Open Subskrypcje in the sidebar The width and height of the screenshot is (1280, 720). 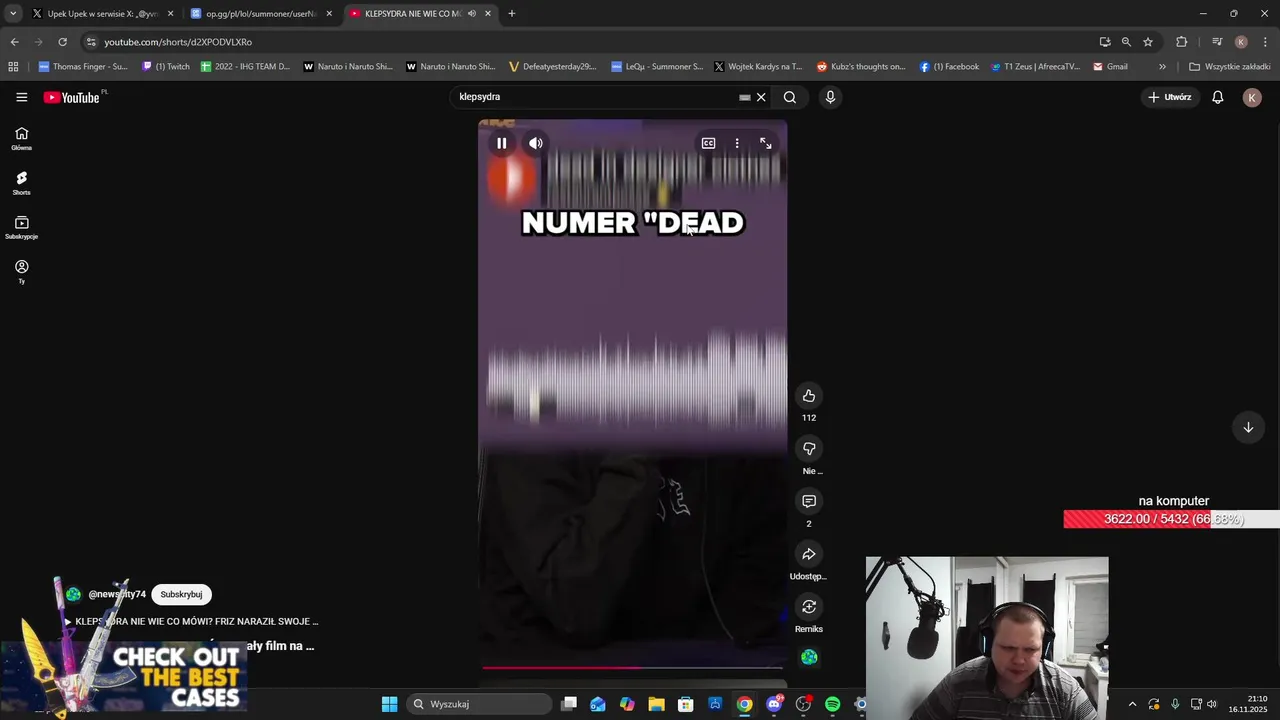click(x=21, y=228)
